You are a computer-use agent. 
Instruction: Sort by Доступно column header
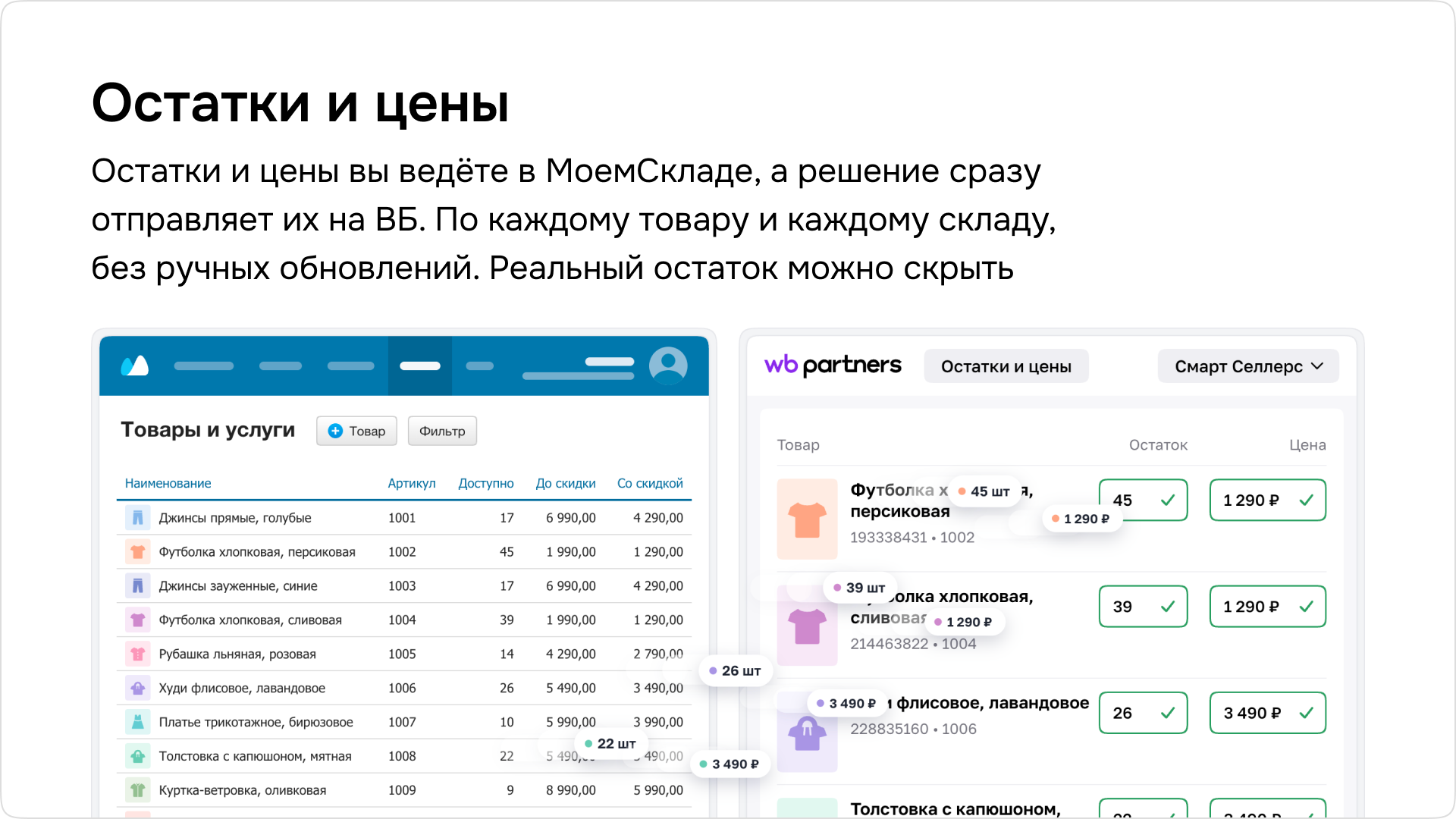pos(485,483)
